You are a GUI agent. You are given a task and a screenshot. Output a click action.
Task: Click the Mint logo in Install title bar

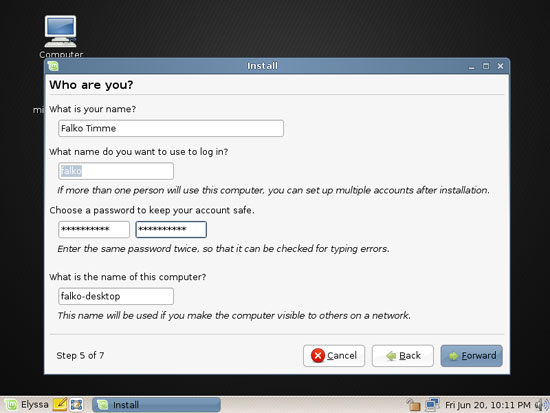click(x=53, y=66)
